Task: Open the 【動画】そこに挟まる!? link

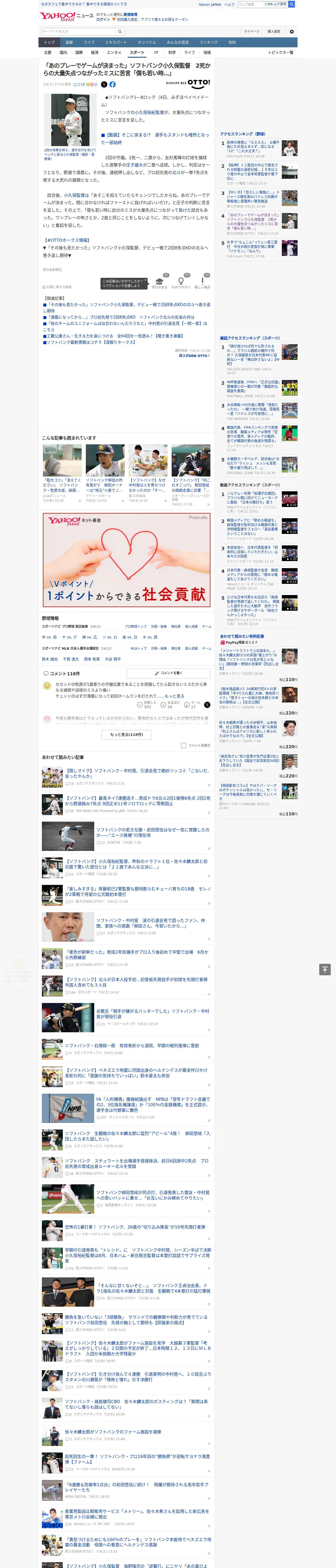Action: tap(155, 139)
